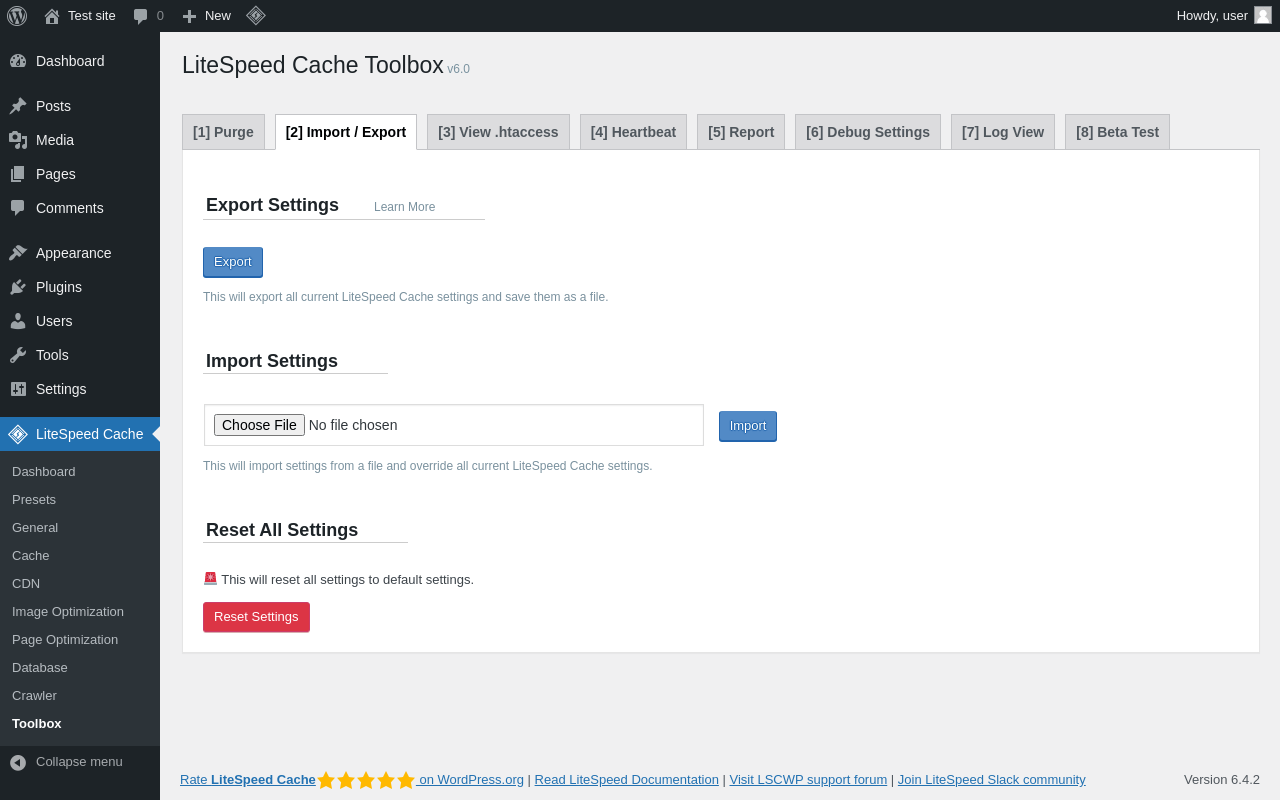Open the Test site home icon
Screen dimensions: 1280x800
click(52, 16)
